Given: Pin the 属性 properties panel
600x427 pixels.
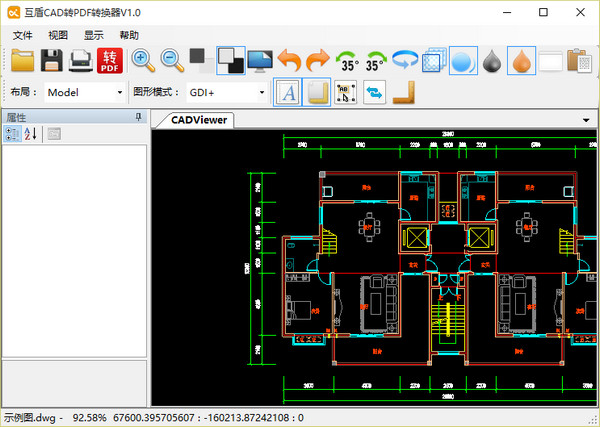Looking at the screenshot, I should pos(139,117).
